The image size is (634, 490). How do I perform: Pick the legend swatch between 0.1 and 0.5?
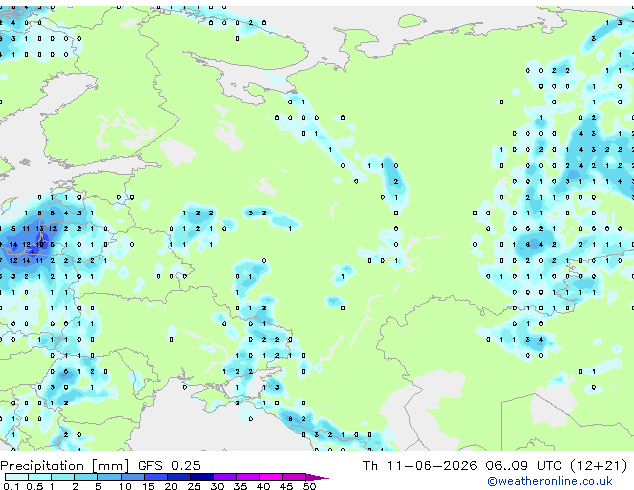tap(17, 477)
